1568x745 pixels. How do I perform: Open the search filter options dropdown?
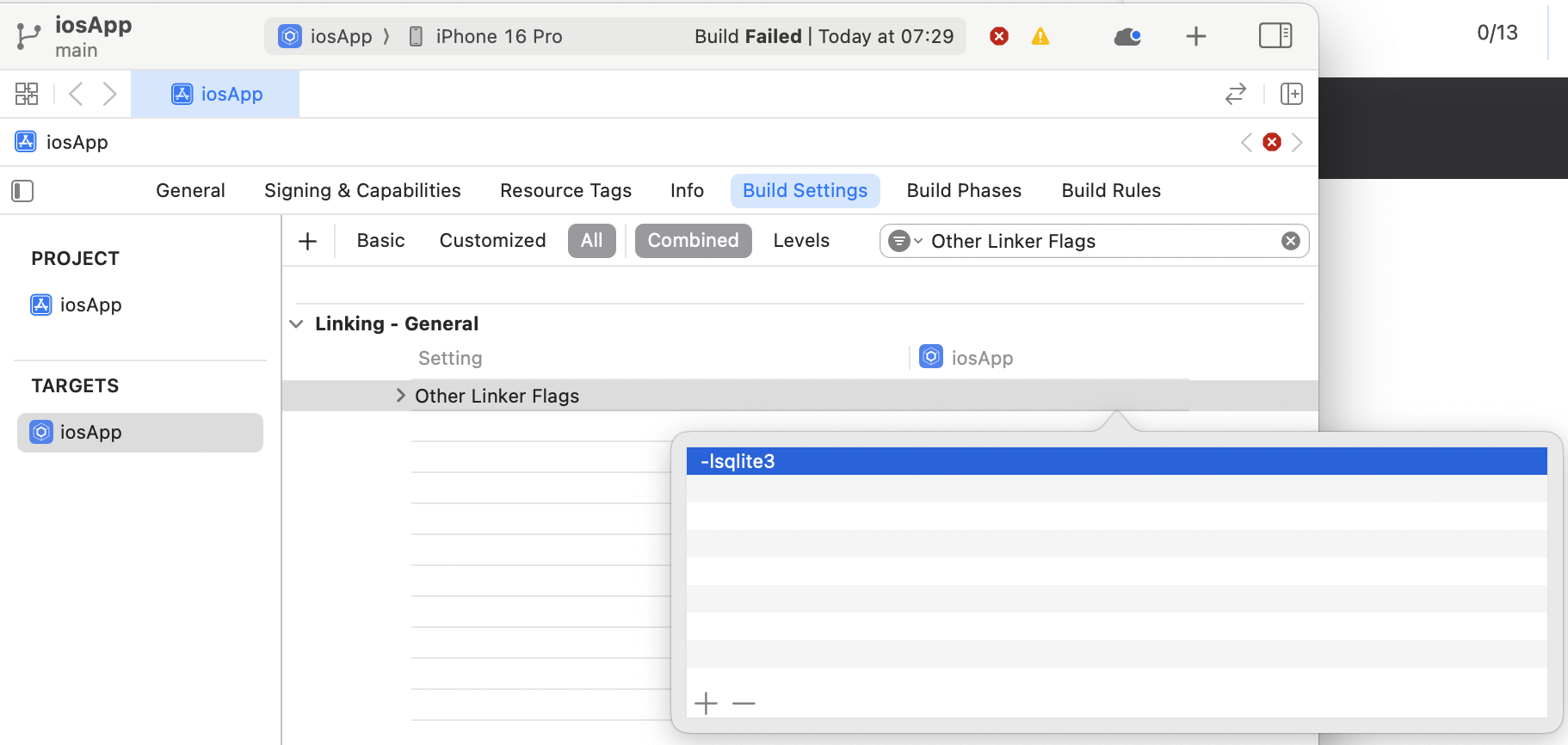pyautogui.click(x=904, y=241)
